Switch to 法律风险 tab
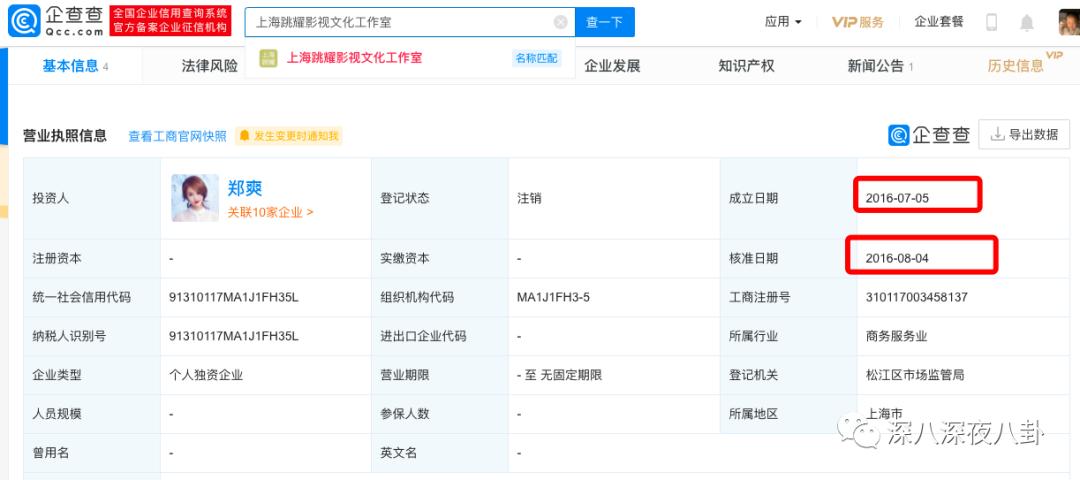The height and width of the screenshot is (480, 1080). point(209,66)
